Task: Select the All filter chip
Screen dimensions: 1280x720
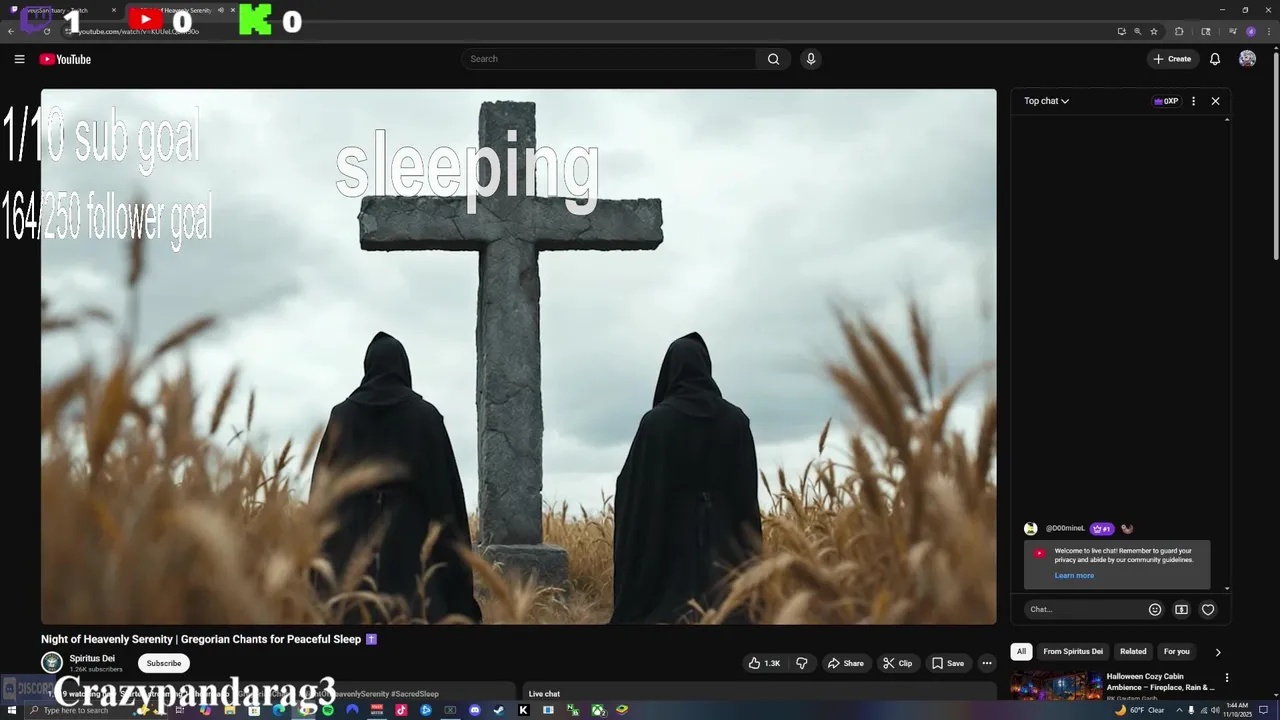Action: (x=1021, y=652)
